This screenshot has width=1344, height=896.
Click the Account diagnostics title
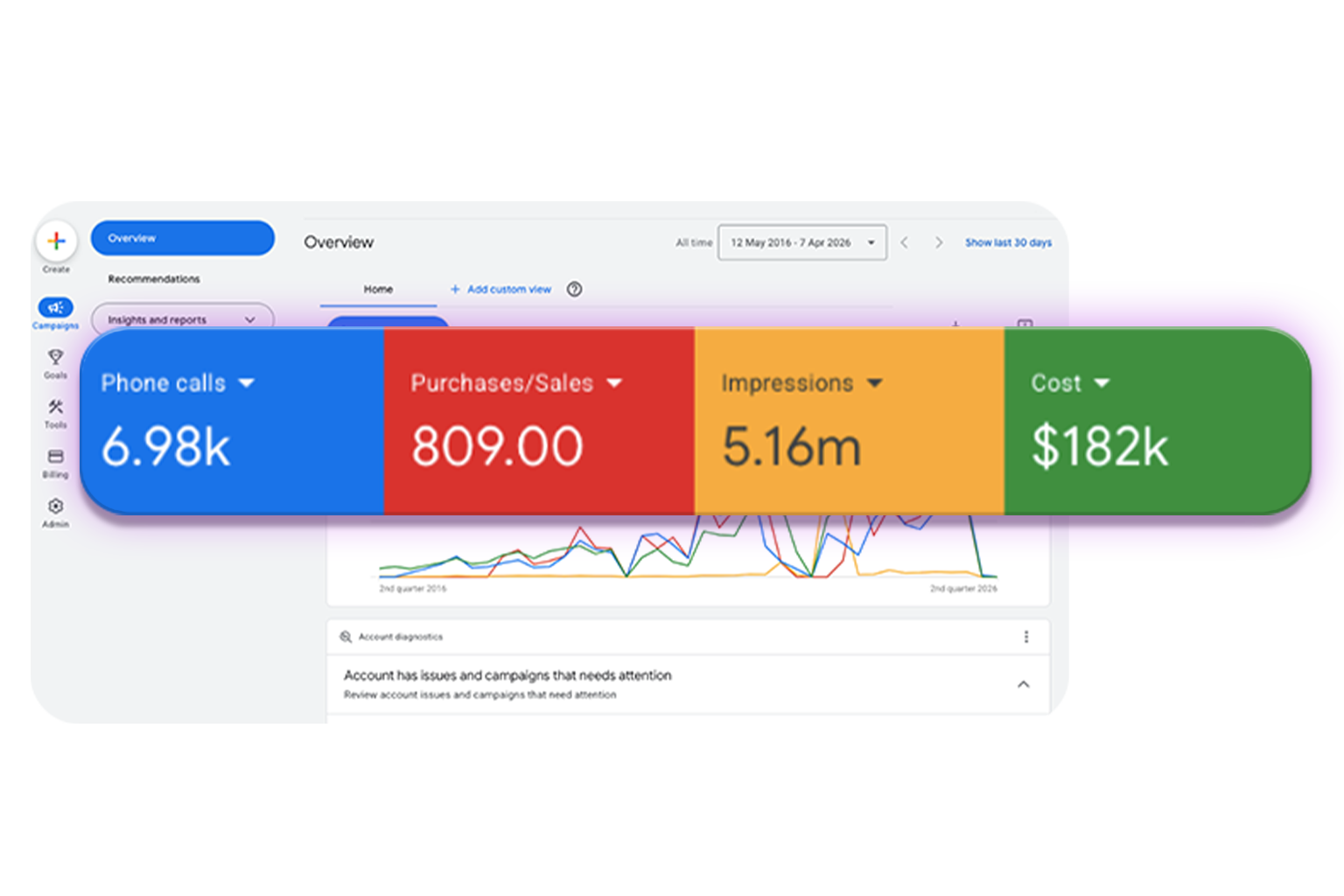coord(401,637)
